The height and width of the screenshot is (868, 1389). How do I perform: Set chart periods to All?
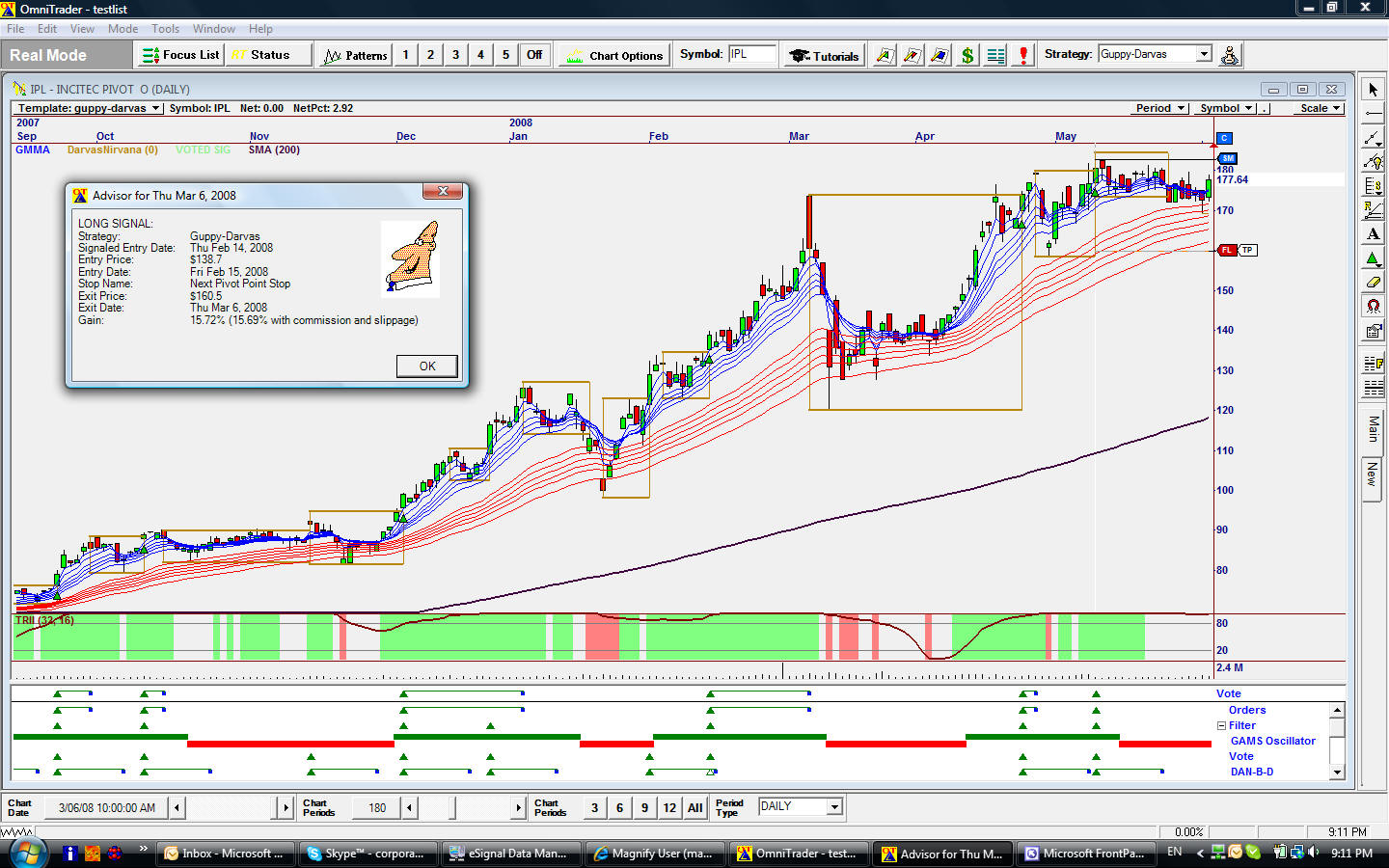[694, 807]
